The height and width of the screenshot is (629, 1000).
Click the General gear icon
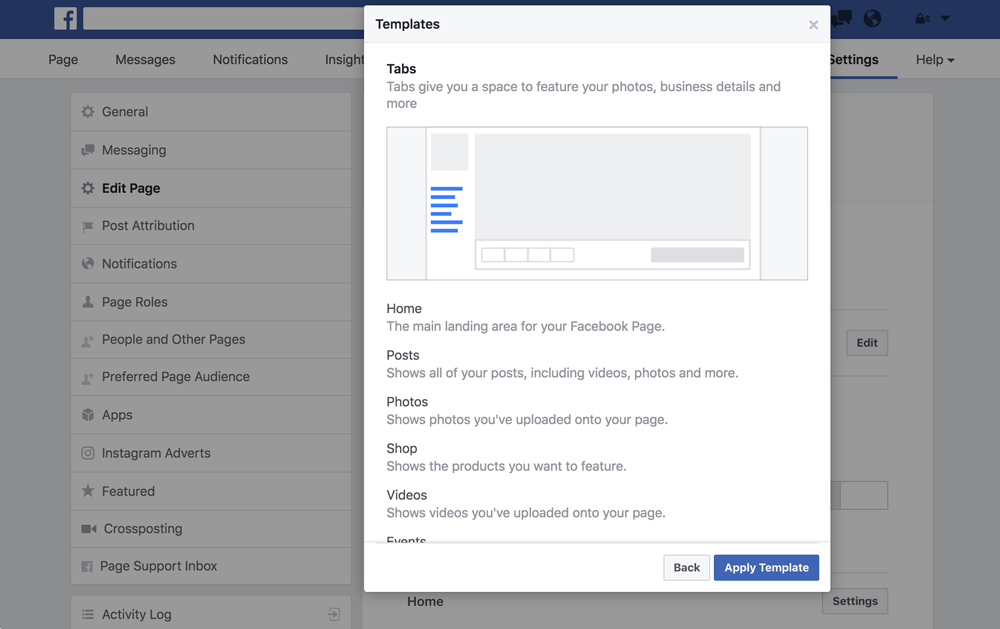[88, 112]
